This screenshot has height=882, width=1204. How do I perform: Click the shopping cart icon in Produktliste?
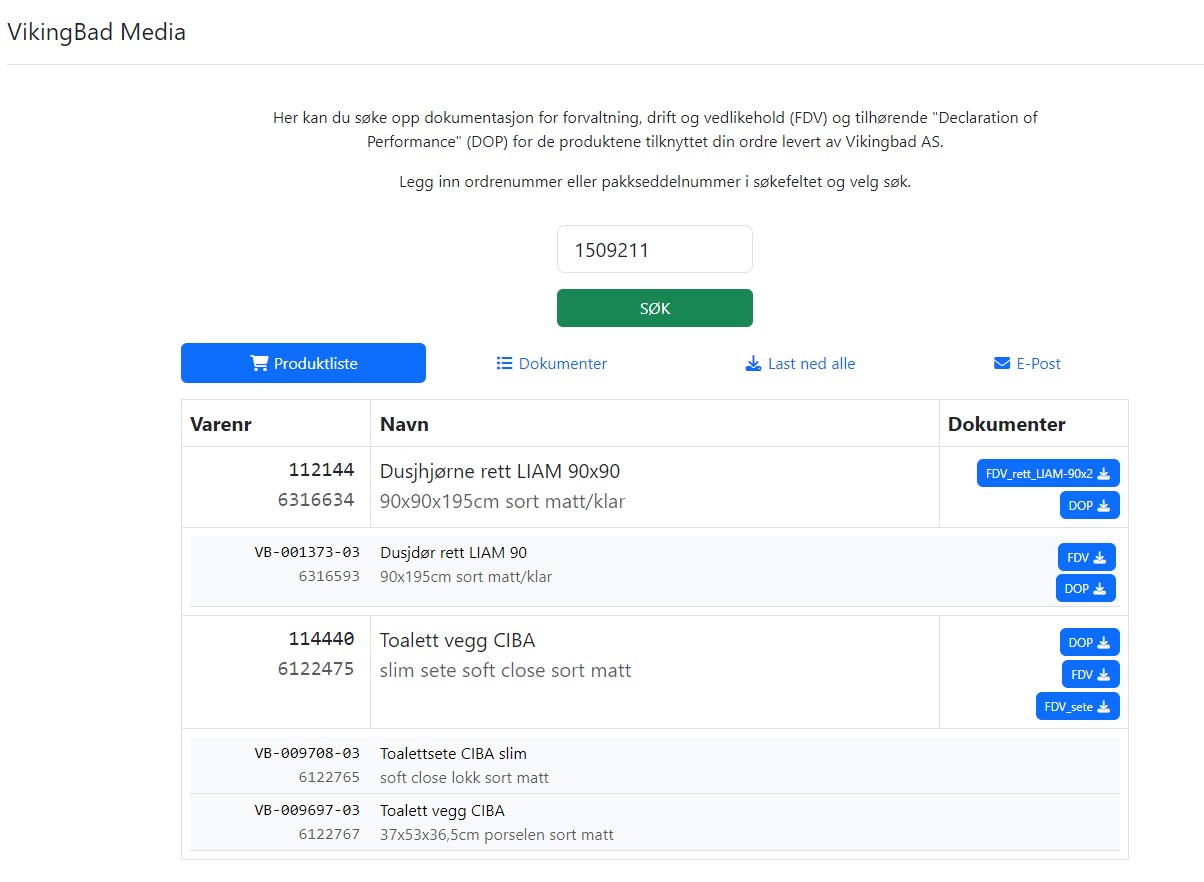click(x=259, y=364)
